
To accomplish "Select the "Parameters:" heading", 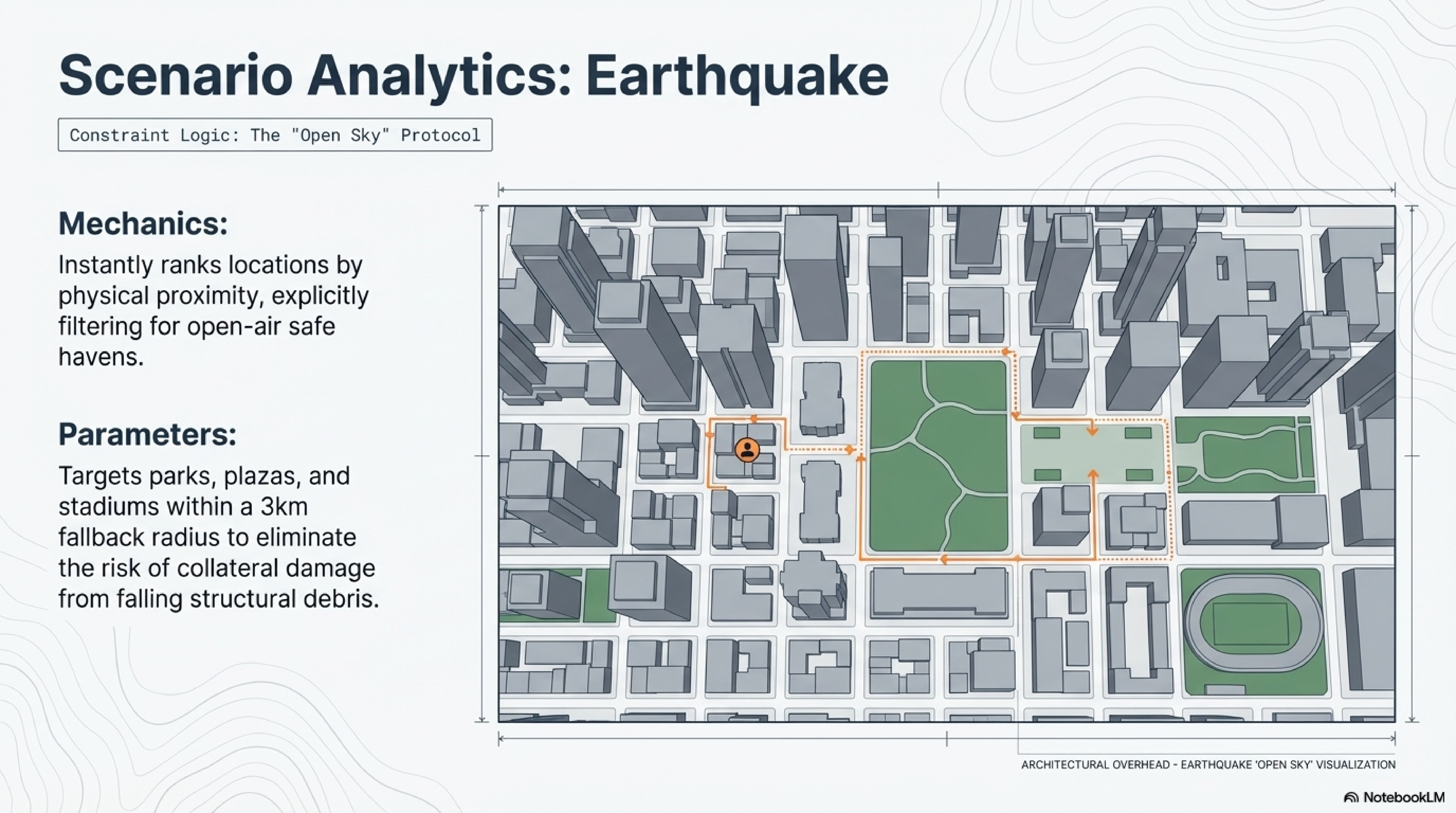I will tap(148, 435).
